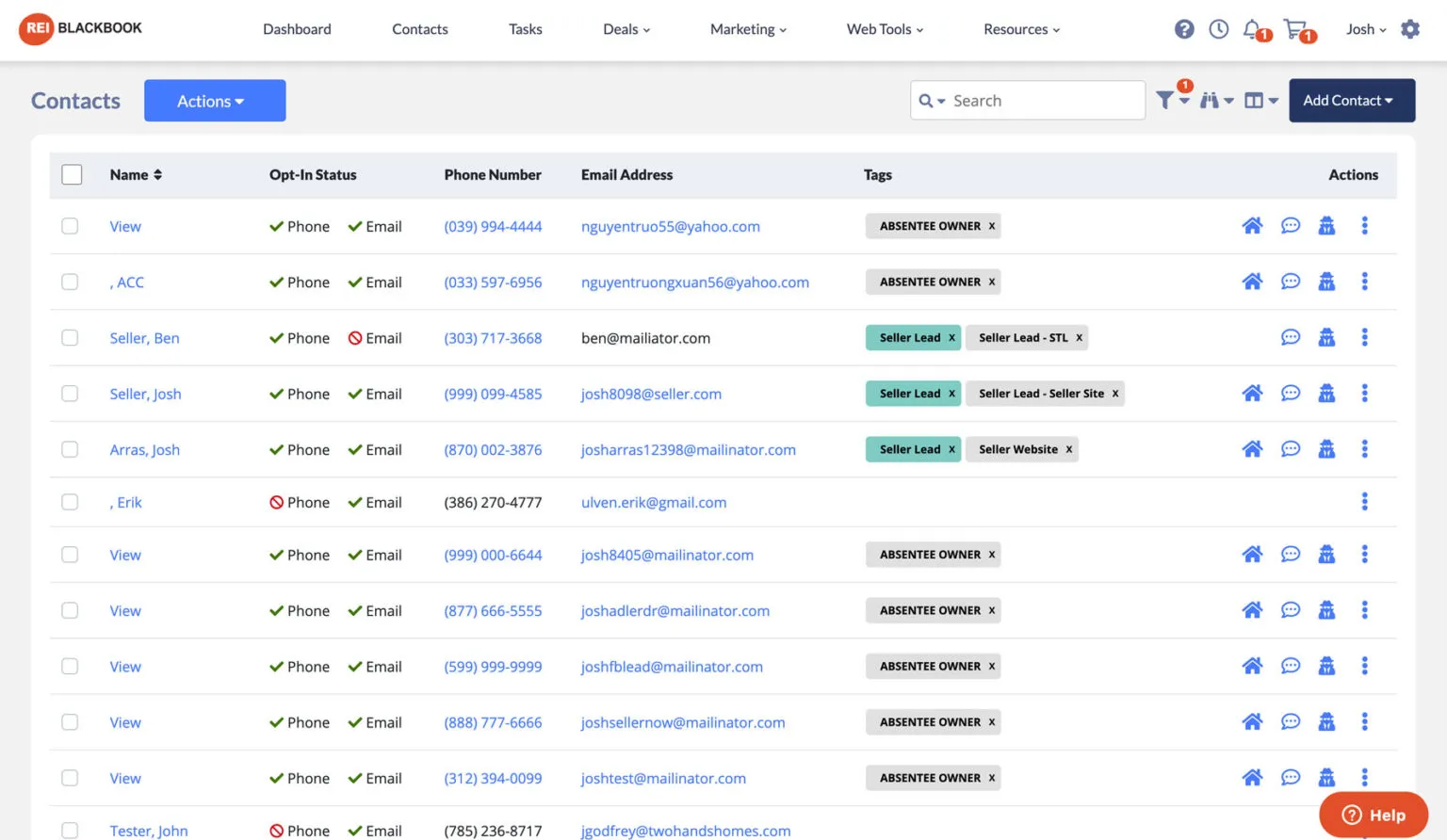Check the checkbox next to Tester, John
The image size is (1447, 840).
(x=70, y=831)
